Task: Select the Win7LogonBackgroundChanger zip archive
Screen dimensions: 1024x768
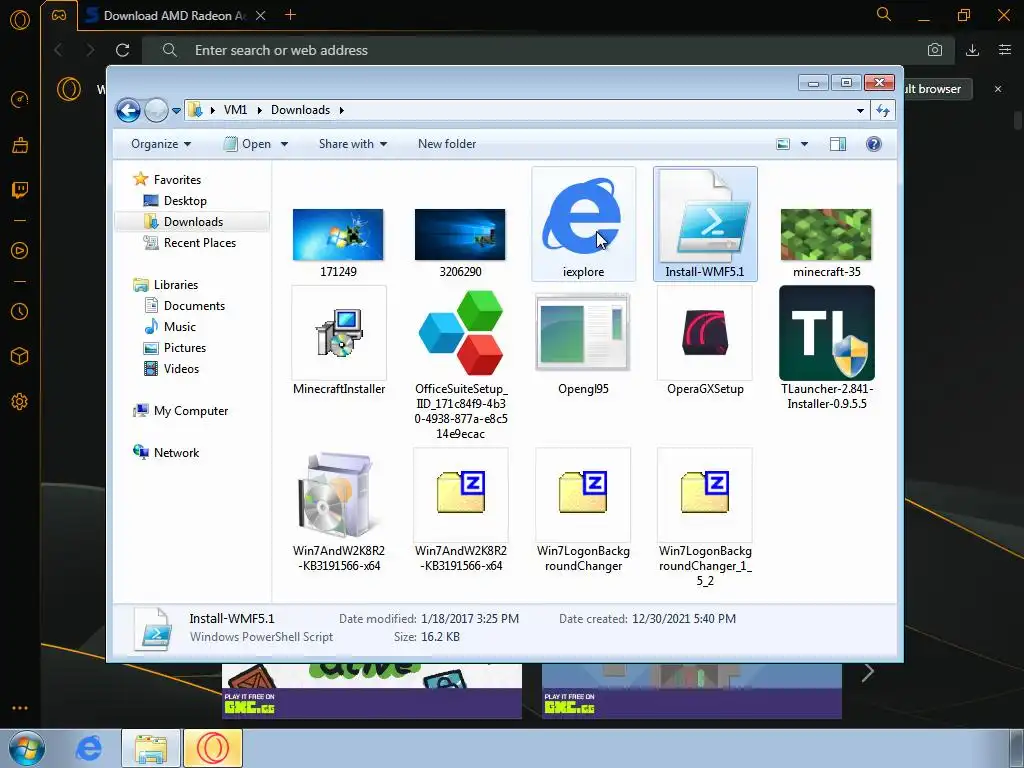Action: click(583, 495)
